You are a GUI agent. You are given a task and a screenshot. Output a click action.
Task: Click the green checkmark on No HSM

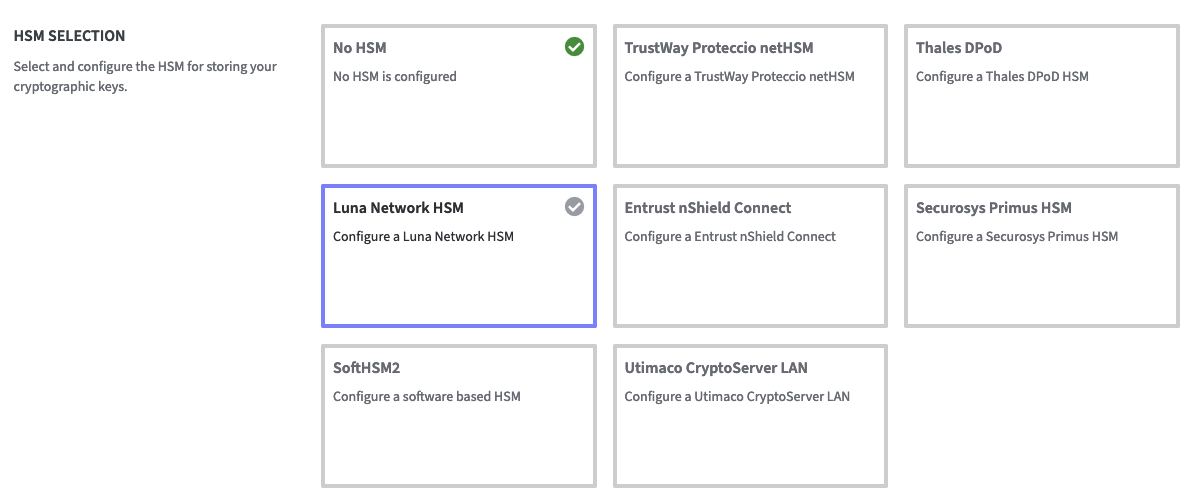(574, 47)
